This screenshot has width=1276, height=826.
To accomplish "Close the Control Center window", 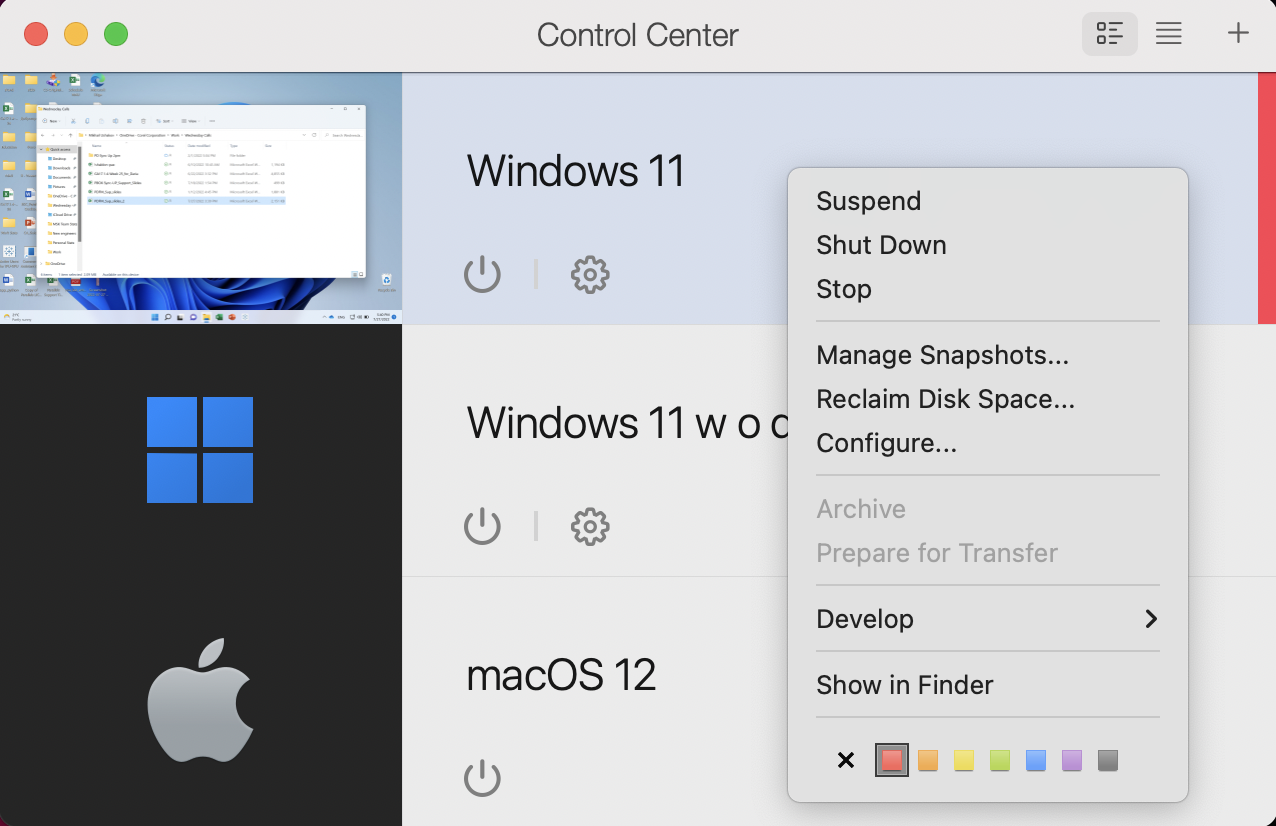I will [x=36, y=34].
